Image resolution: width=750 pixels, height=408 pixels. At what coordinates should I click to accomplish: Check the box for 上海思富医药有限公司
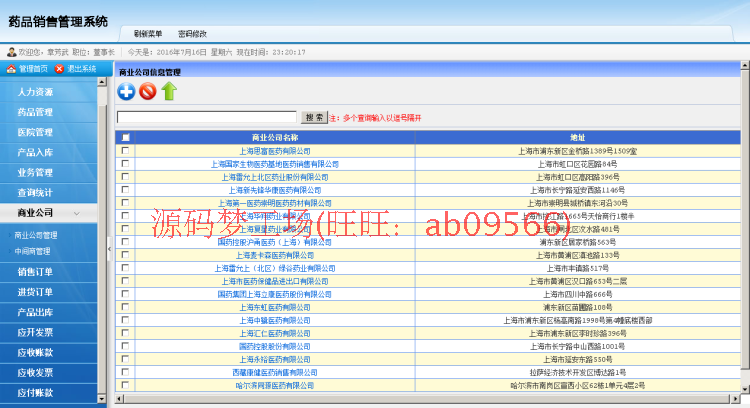125,151
